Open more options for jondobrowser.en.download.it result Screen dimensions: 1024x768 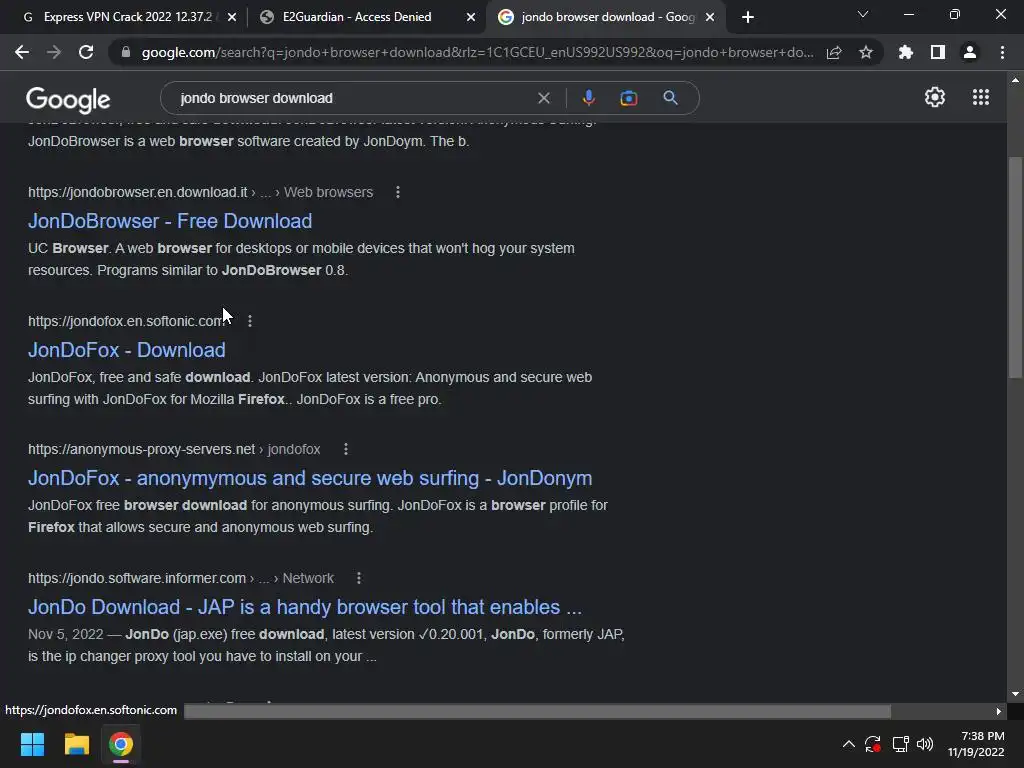point(398,192)
